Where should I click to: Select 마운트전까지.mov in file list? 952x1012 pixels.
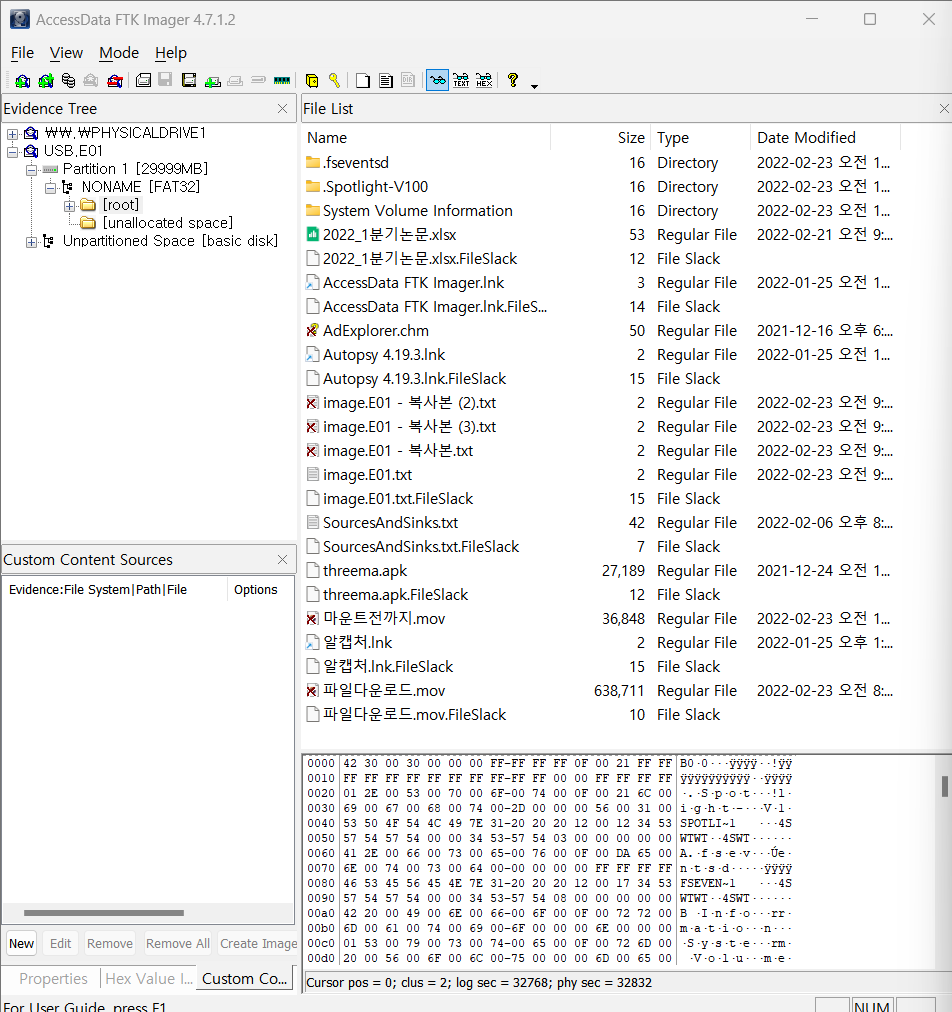(384, 618)
